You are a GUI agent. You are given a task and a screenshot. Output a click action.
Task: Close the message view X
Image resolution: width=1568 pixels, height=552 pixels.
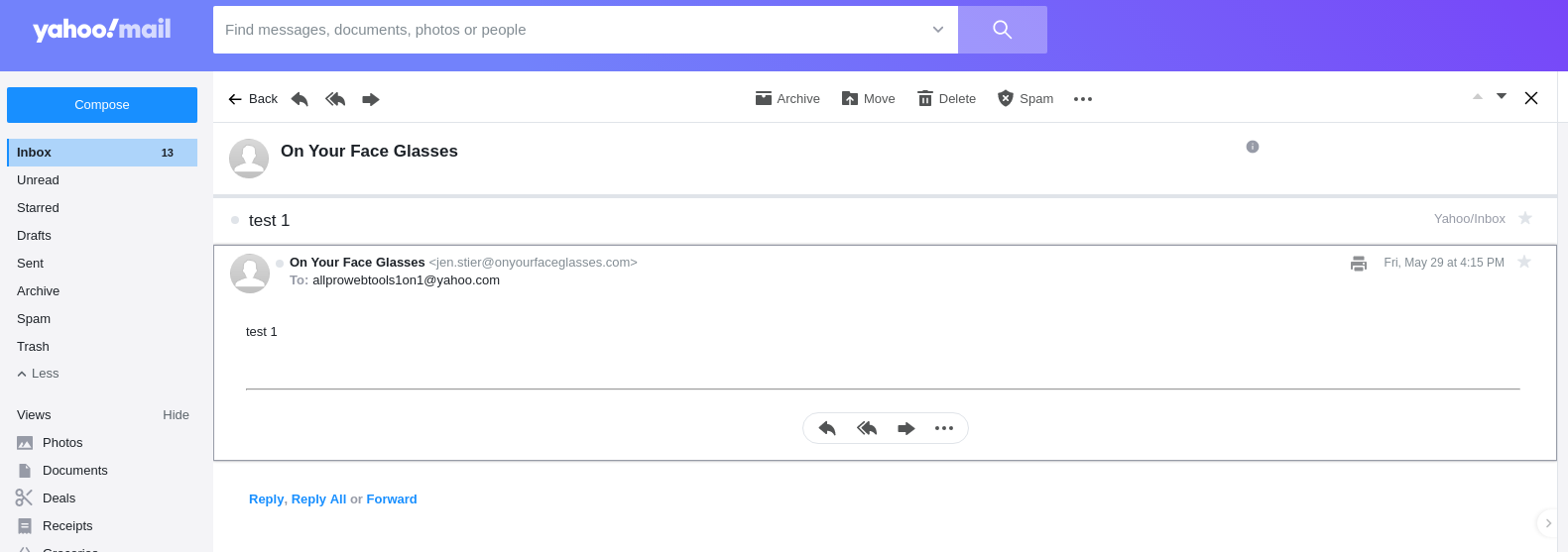(x=1531, y=98)
